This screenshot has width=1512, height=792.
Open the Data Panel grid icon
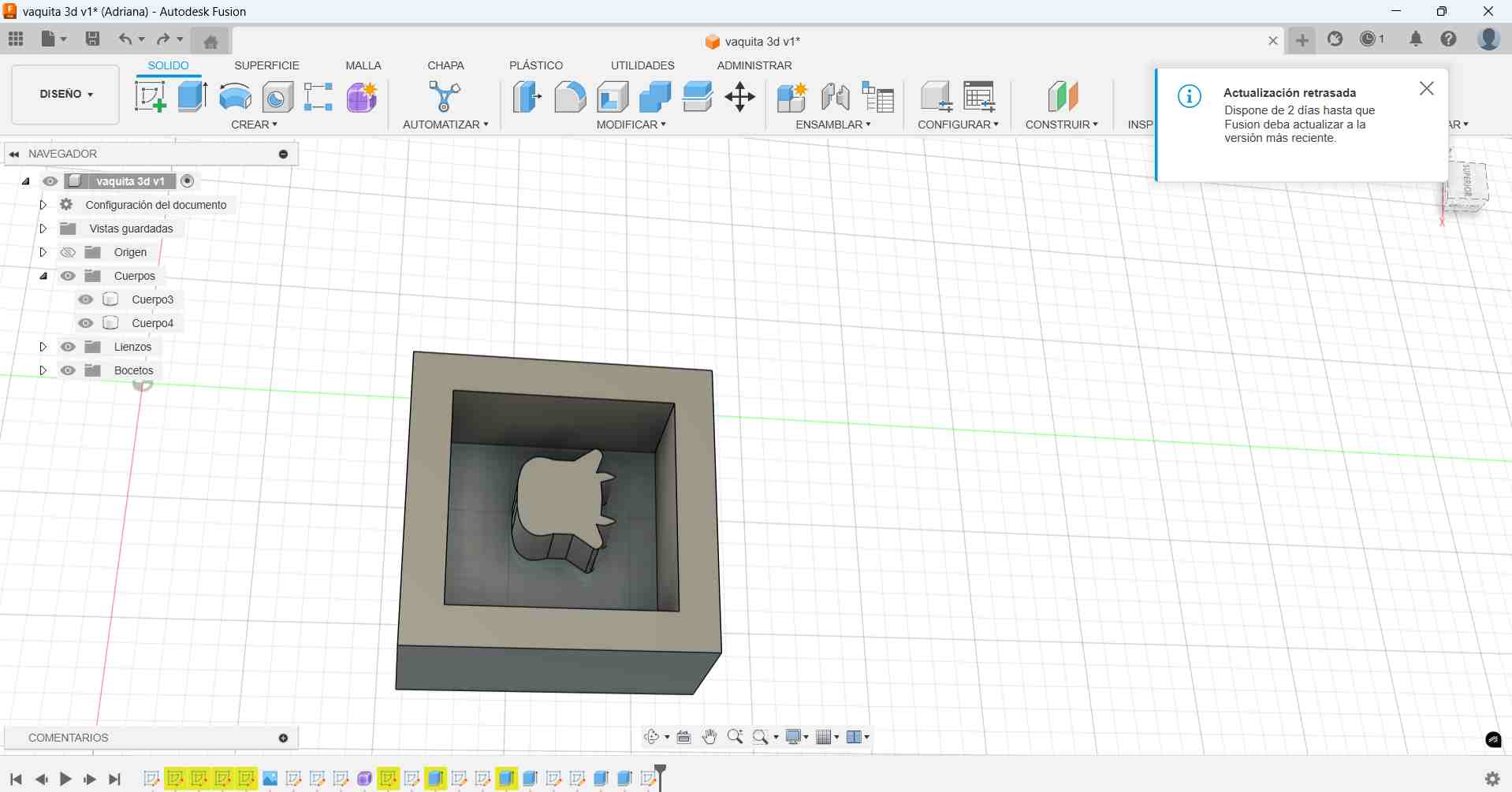pyautogui.click(x=16, y=39)
